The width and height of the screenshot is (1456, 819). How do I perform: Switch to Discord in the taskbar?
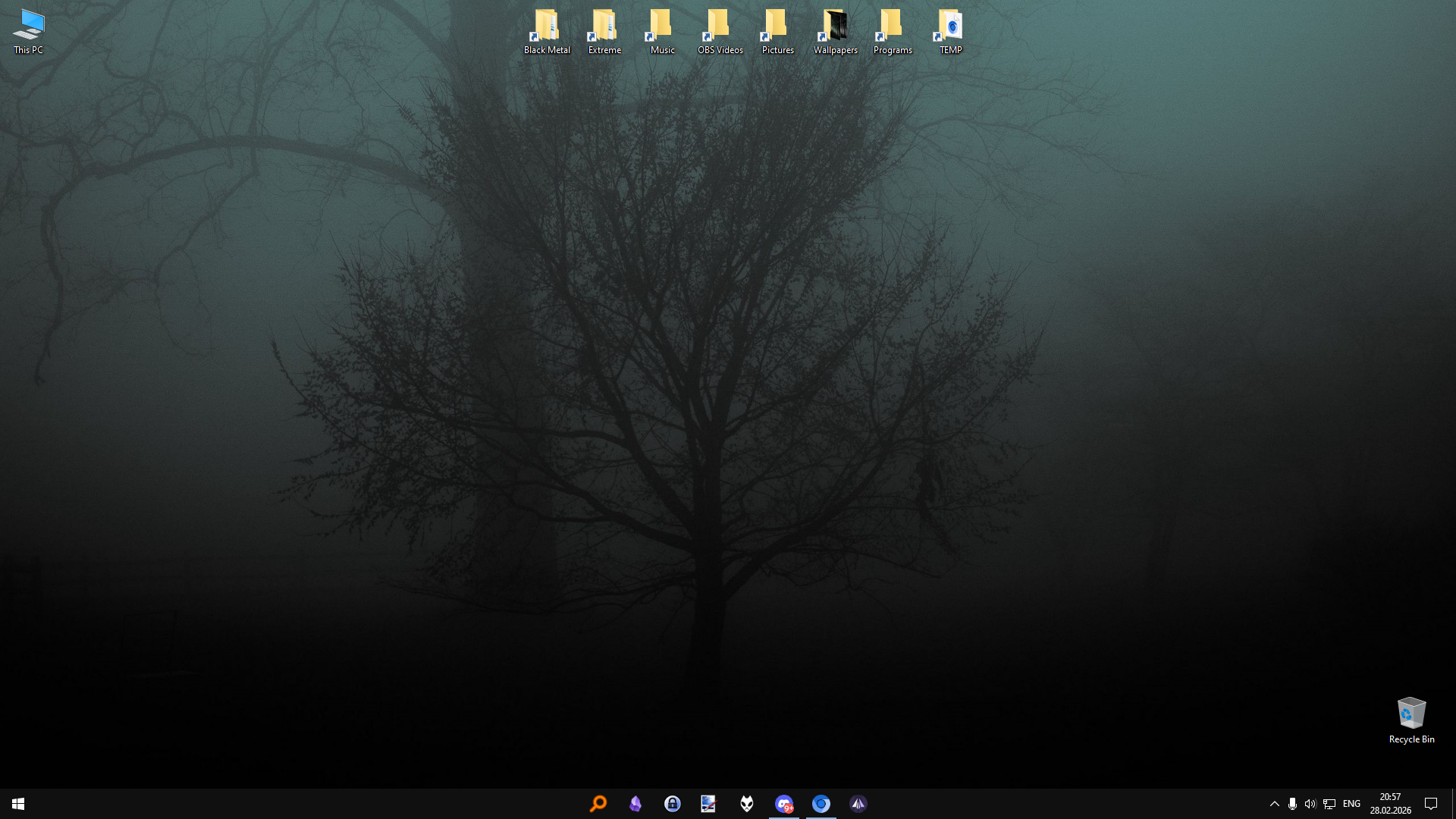point(784,804)
